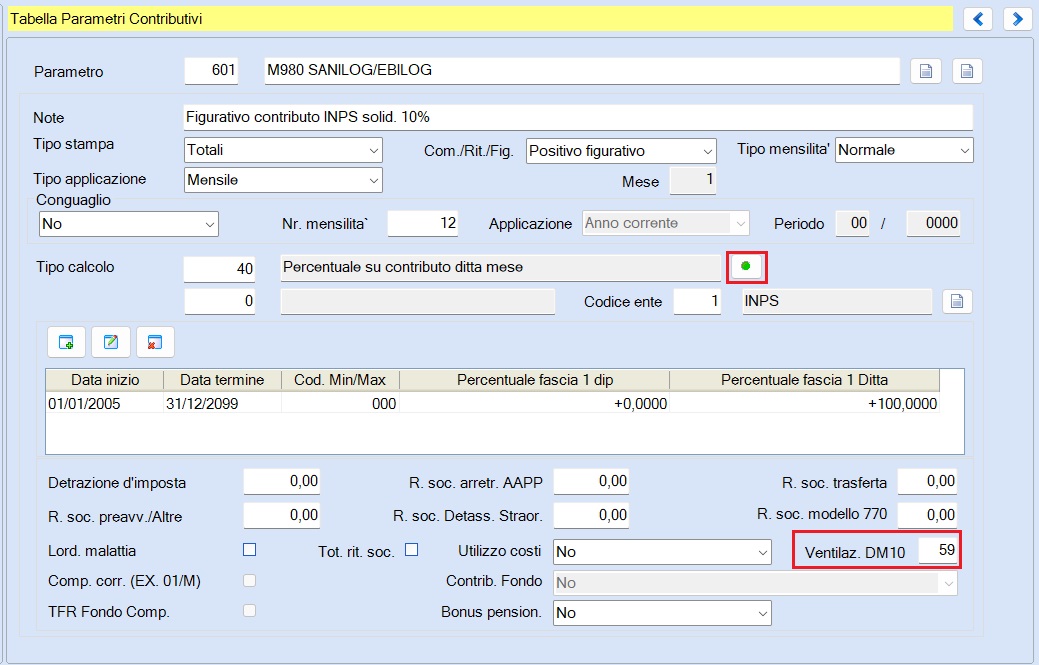This screenshot has height=665, width=1039.
Task: Click the green dot button beside Tipo calcolo description
Action: 746,266
